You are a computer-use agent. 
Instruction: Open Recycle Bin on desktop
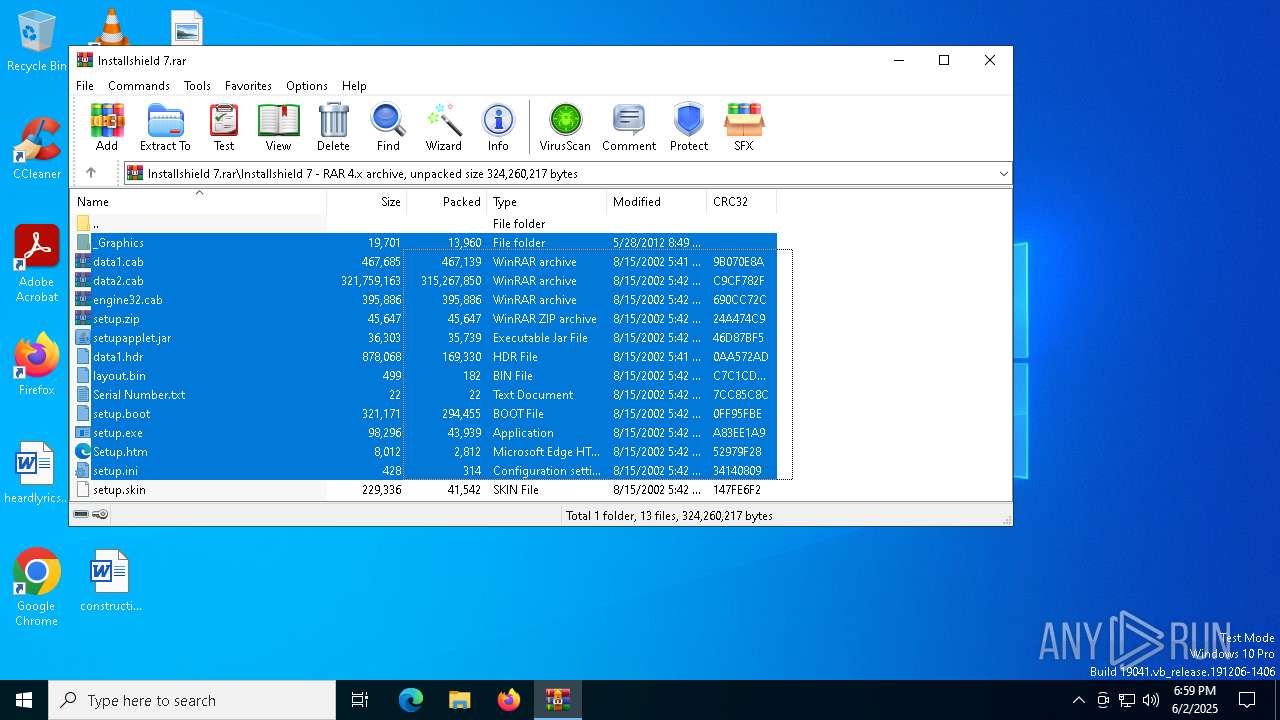point(37,41)
